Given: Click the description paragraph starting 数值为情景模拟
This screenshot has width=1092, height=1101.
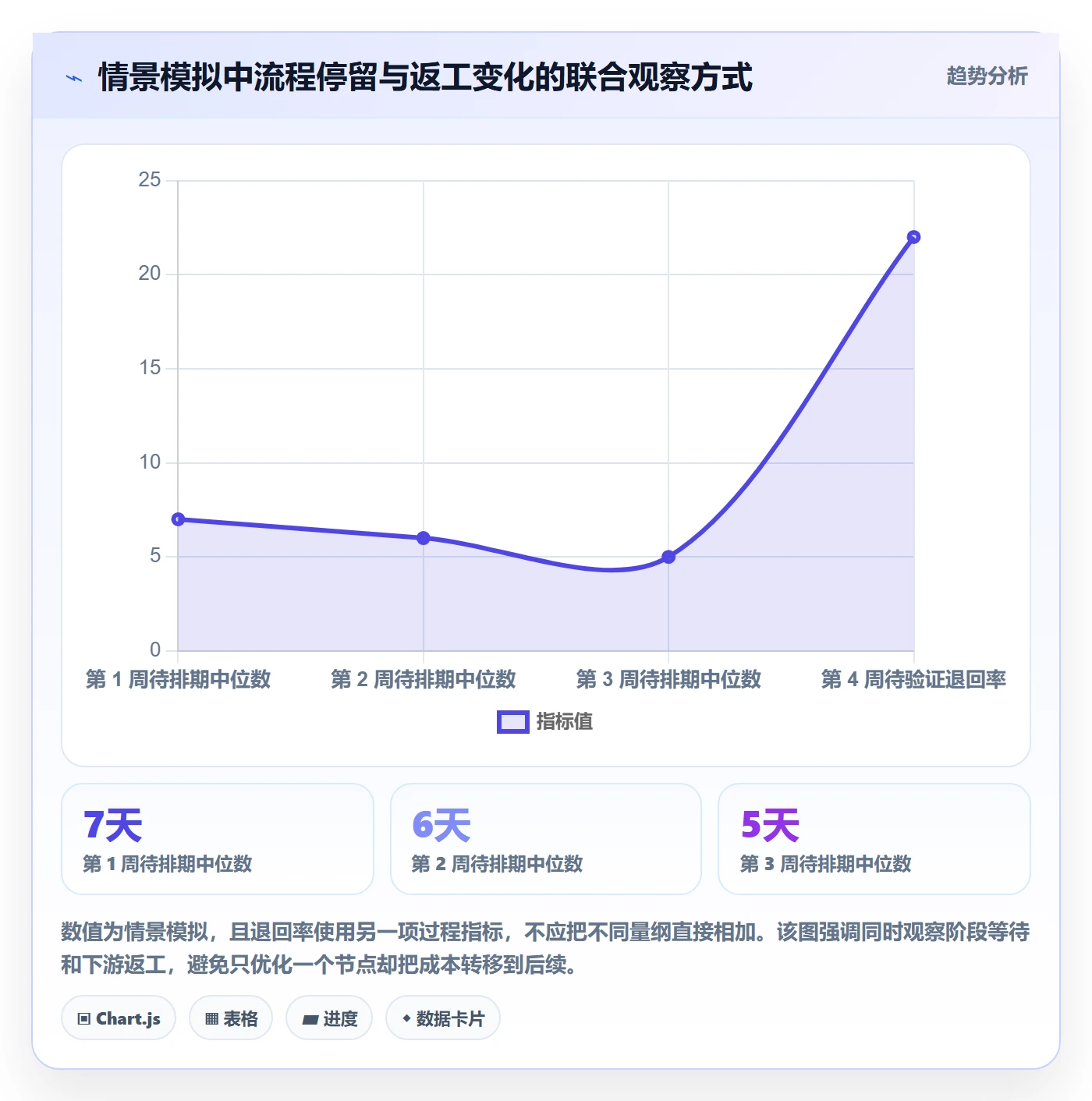Looking at the screenshot, I should pyautogui.click(x=545, y=948).
